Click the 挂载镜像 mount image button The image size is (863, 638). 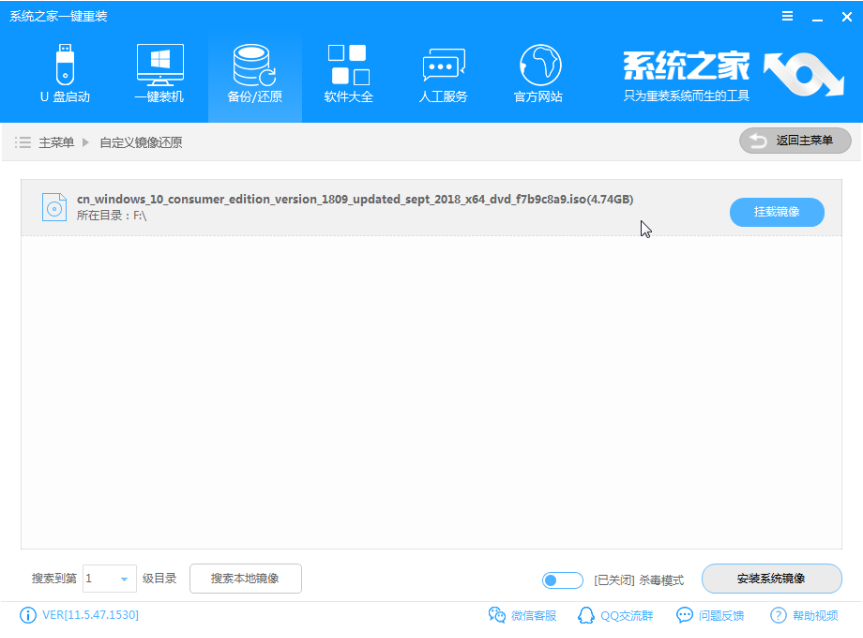[x=777, y=212]
